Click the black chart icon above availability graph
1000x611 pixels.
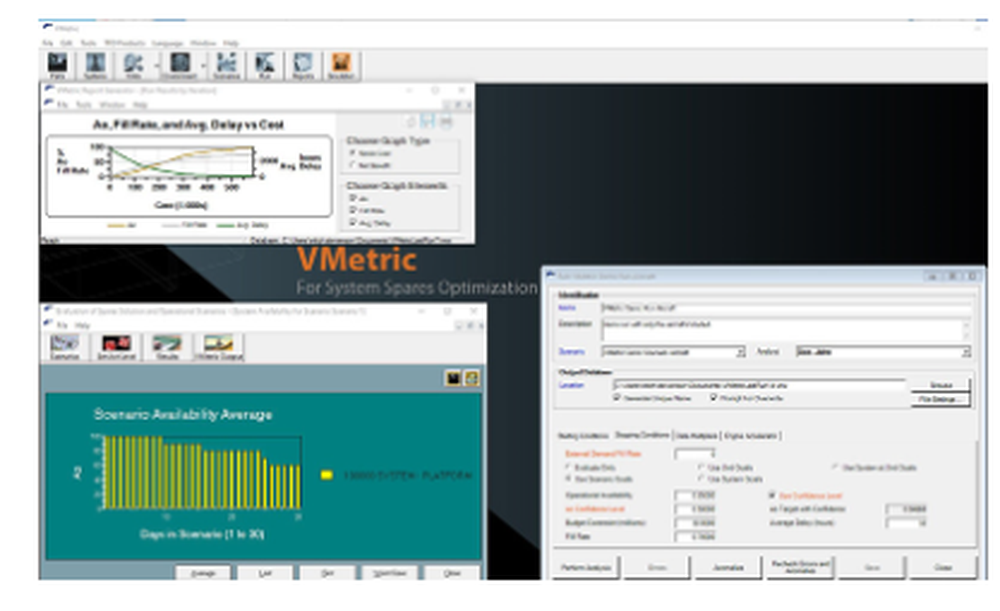tap(453, 378)
